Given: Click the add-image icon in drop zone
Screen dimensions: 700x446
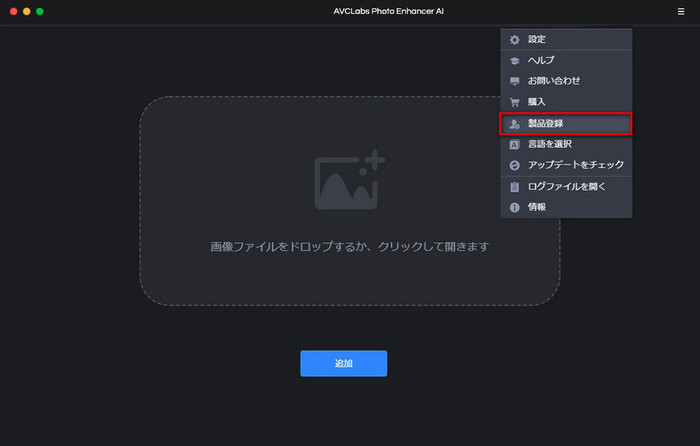Looking at the screenshot, I should pos(350,179).
